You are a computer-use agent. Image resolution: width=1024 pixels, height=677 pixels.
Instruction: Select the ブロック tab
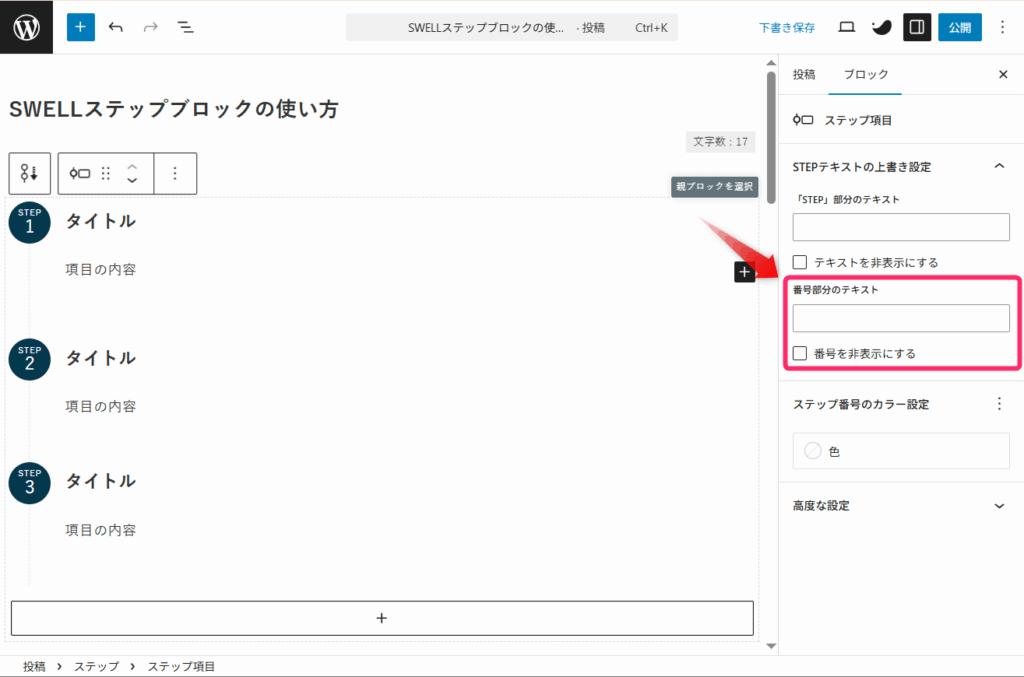coord(866,74)
